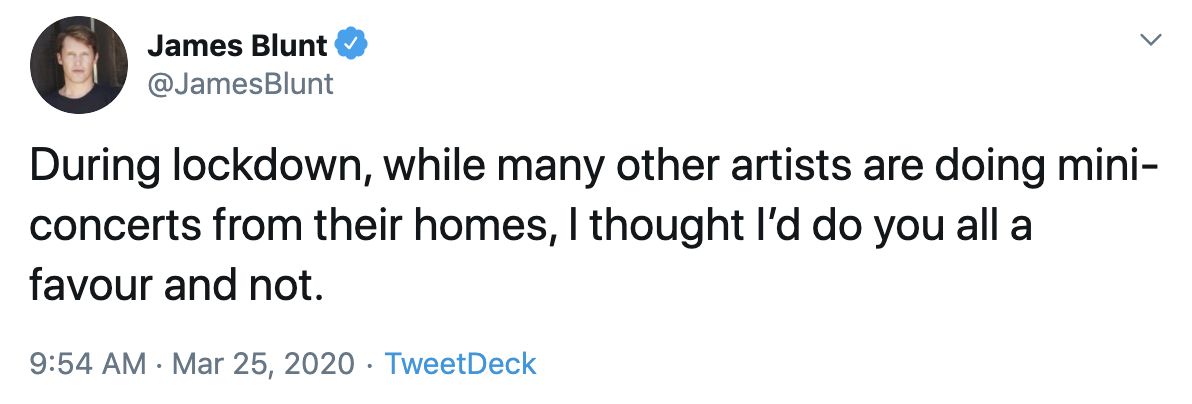Open the TweetDeck source link

click(x=460, y=363)
